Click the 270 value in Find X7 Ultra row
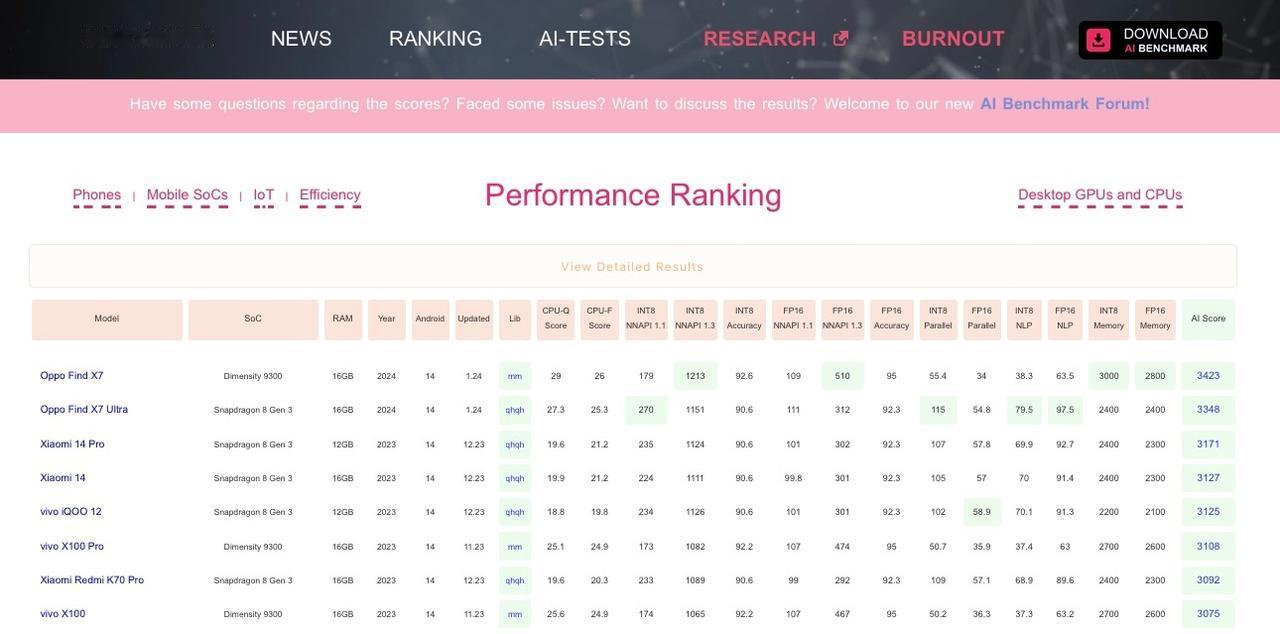 coord(646,410)
